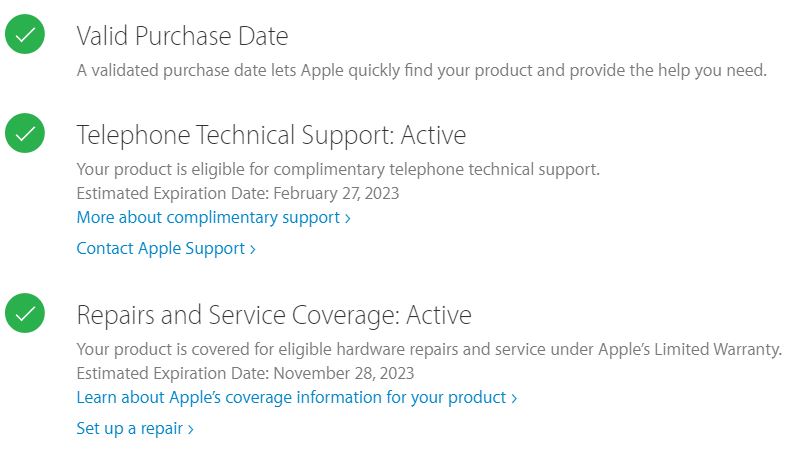
Task: Click the Apple's Limited Warranty coverage sentence
Action: [429, 349]
